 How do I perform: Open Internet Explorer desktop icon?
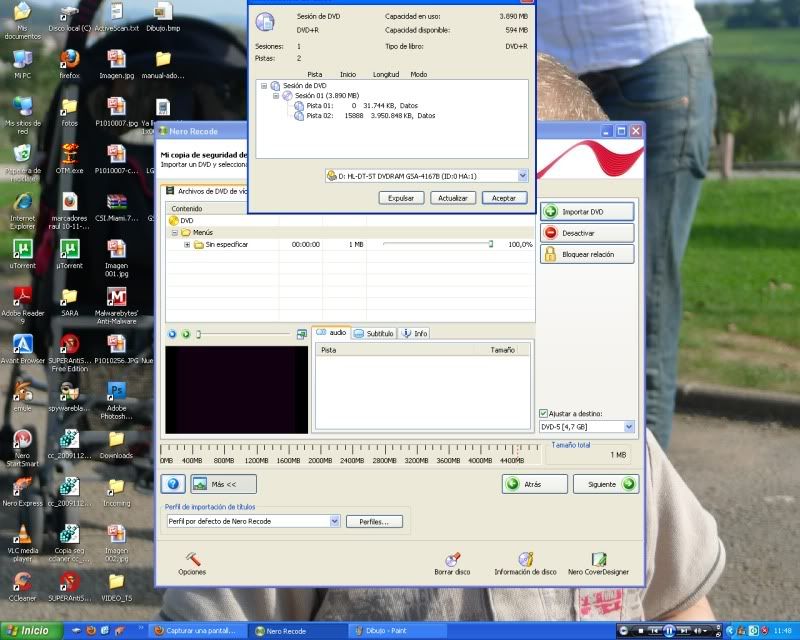[22, 211]
